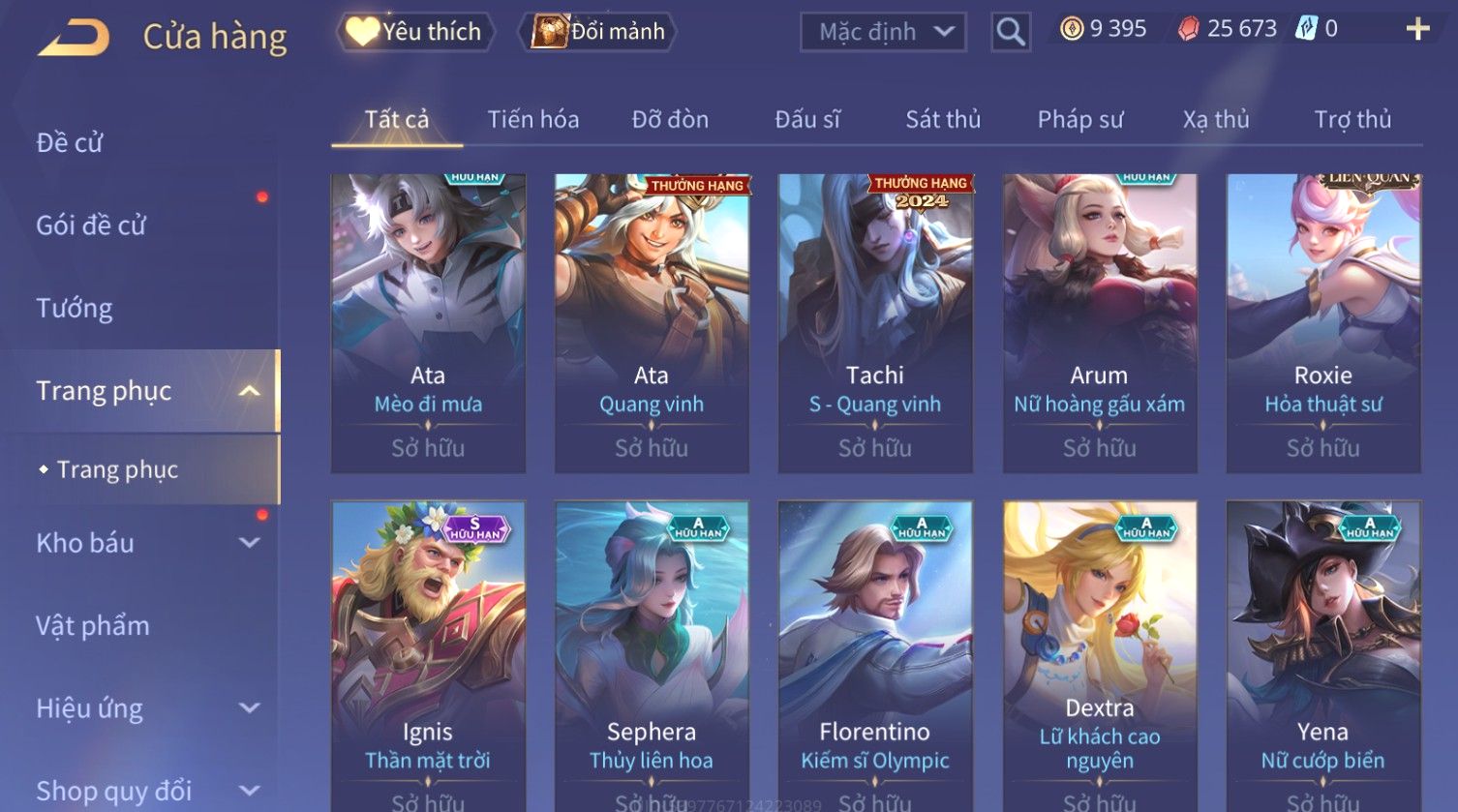Open the search magnifier icon
The width and height of the screenshot is (1458, 812).
point(1011,32)
